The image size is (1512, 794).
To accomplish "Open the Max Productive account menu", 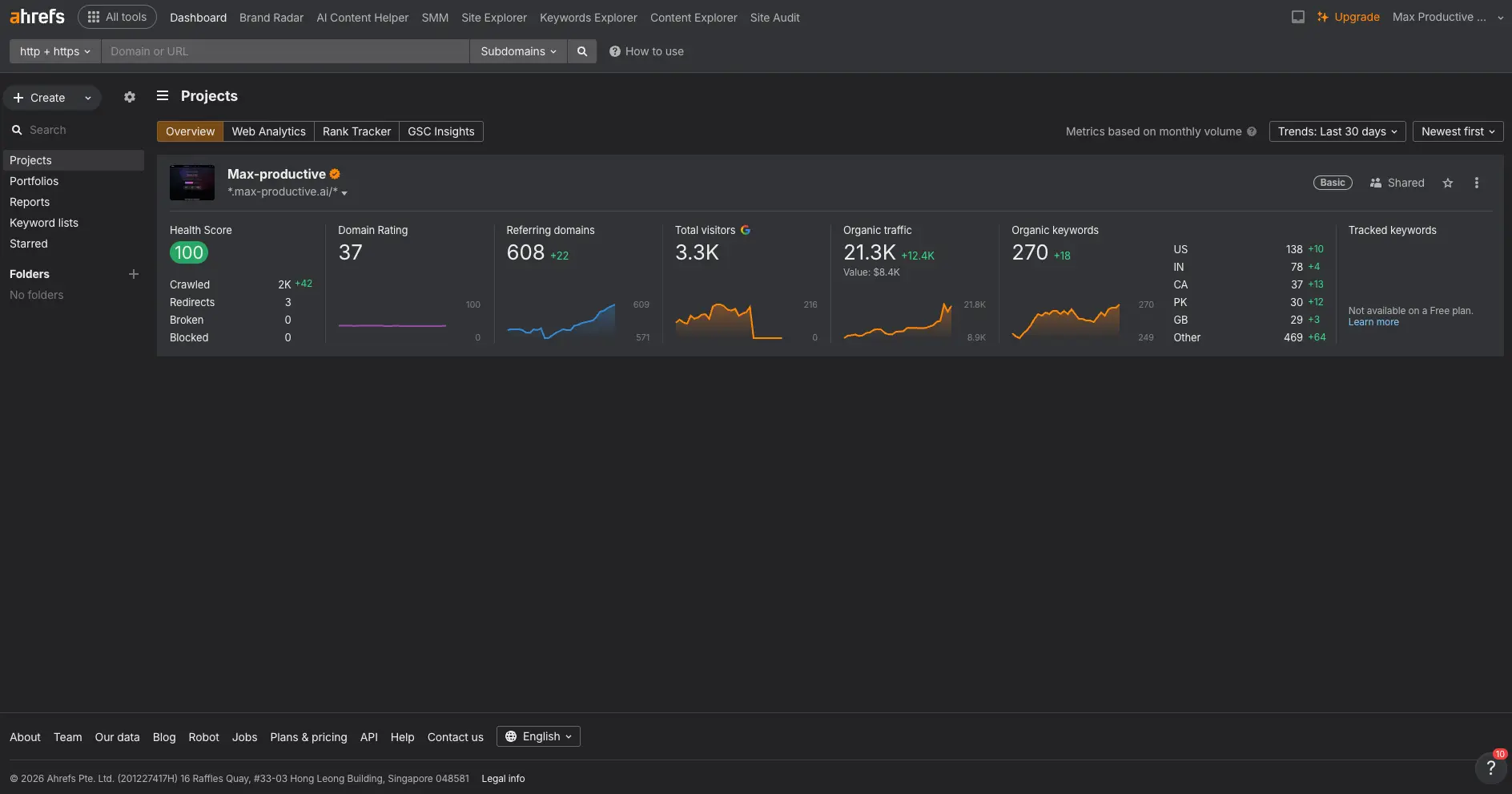I will (x=1448, y=17).
